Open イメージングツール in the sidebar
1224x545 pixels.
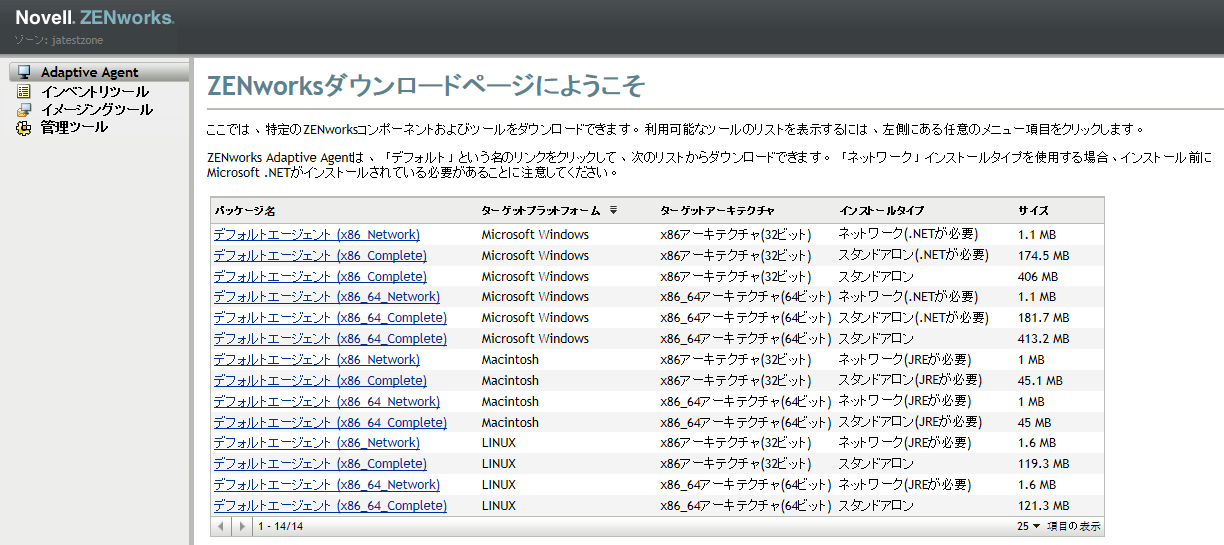(x=97, y=109)
